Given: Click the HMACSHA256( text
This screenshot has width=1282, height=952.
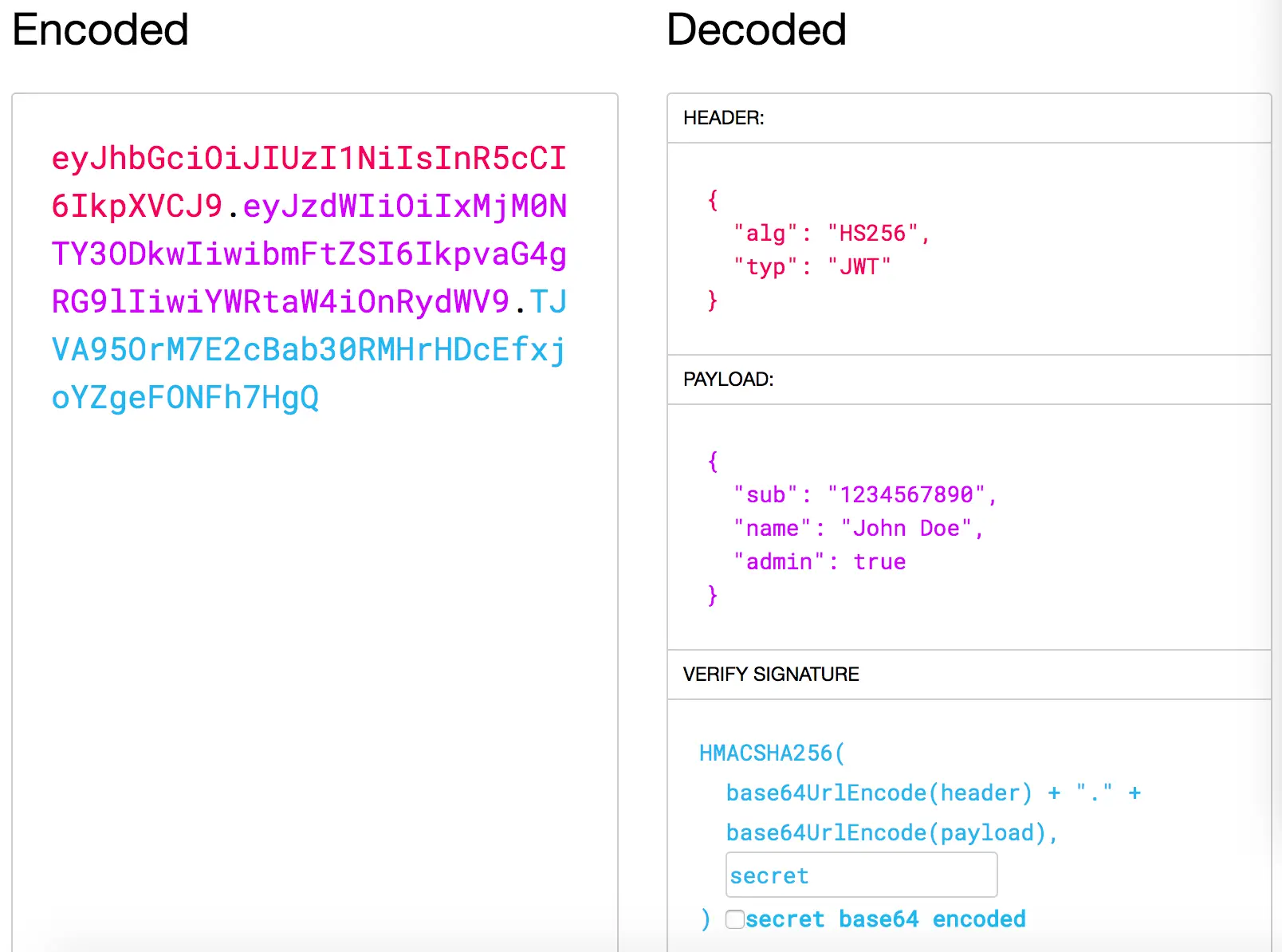Looking at the screenshot, I should point(772,753).
